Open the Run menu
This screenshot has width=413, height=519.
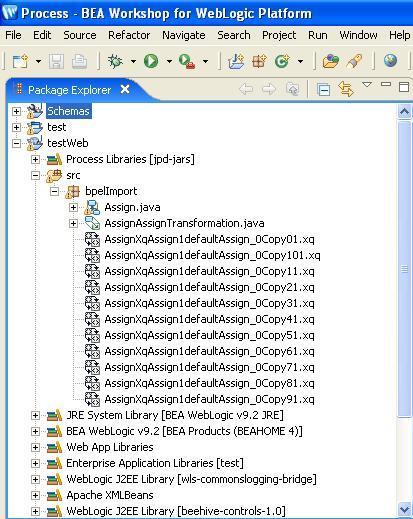(318, 35)
